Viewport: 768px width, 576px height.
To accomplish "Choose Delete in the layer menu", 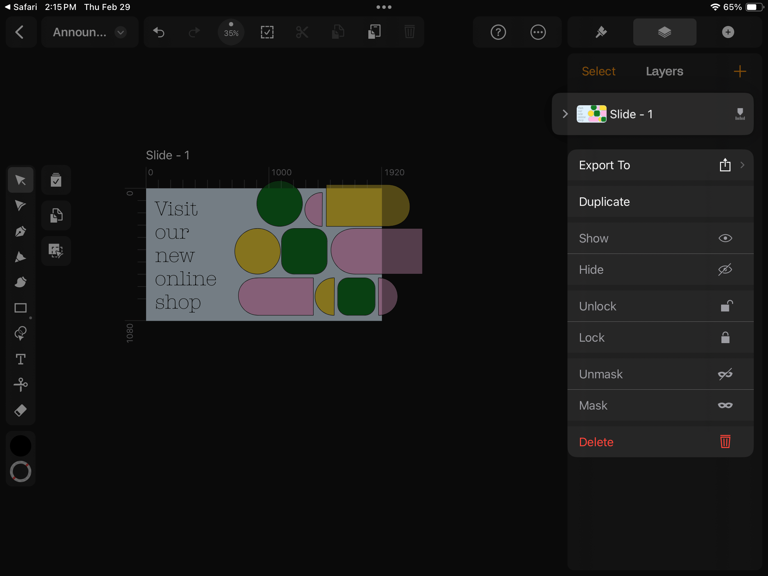I will (x=660, y=442).
